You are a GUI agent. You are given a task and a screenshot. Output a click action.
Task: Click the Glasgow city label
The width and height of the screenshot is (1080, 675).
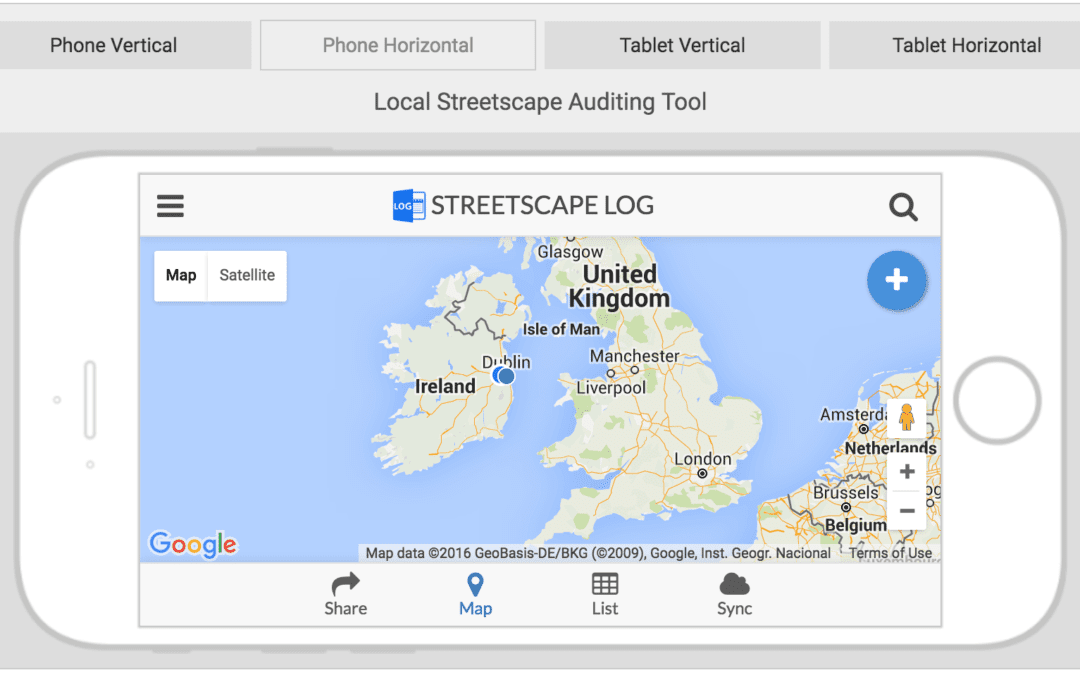570,252
